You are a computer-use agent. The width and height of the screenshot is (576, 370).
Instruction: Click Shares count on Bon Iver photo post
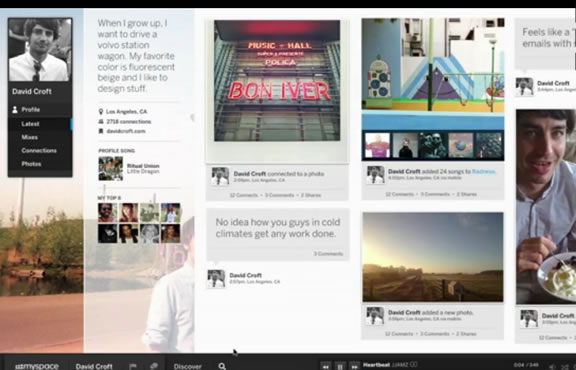pyautogui.click(x=311, y=195)
